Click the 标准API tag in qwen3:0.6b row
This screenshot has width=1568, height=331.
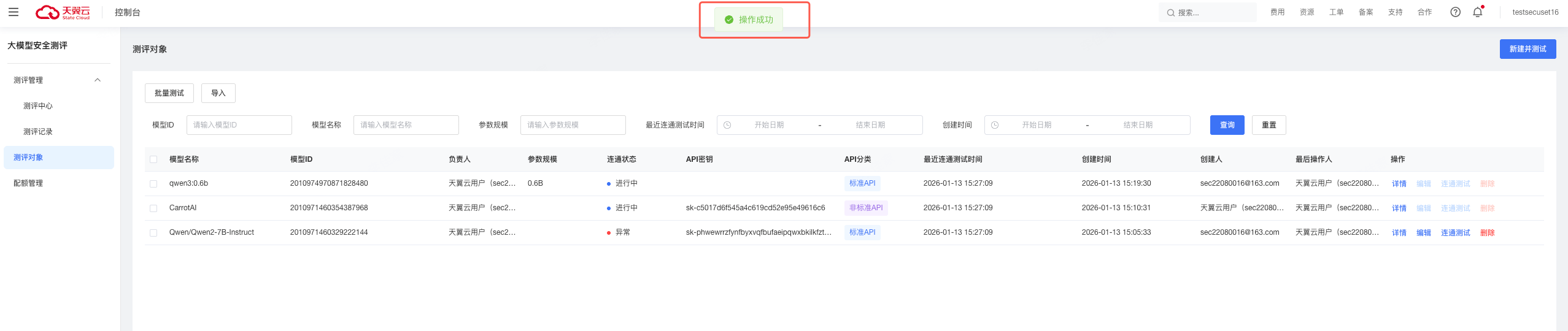pos(862,183)
